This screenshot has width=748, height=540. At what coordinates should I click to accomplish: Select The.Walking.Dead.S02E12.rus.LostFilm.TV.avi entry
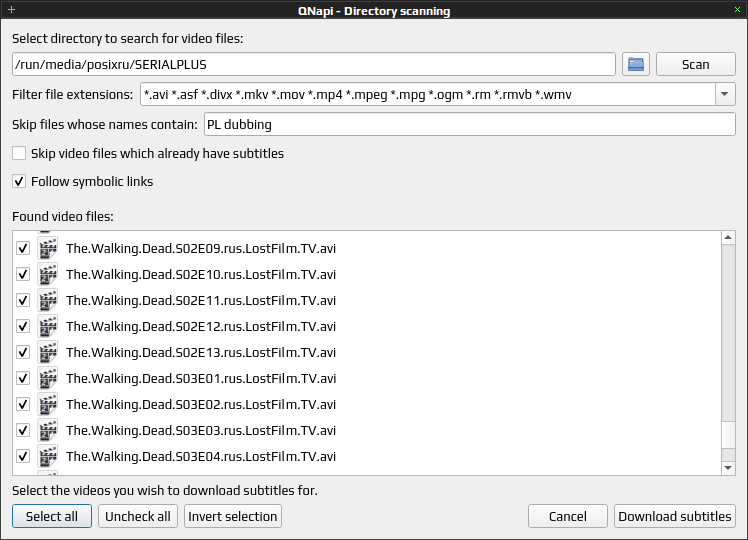pyautogui.click(x=201, y=327)
